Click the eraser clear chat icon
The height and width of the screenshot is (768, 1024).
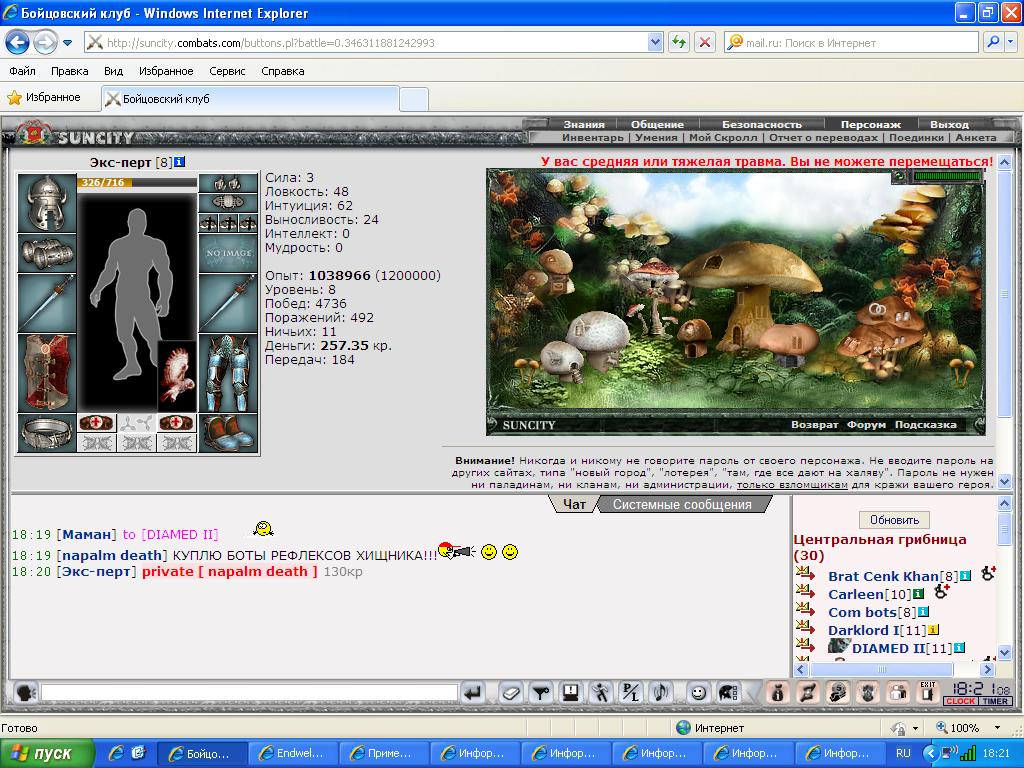(x=511, y=692)
